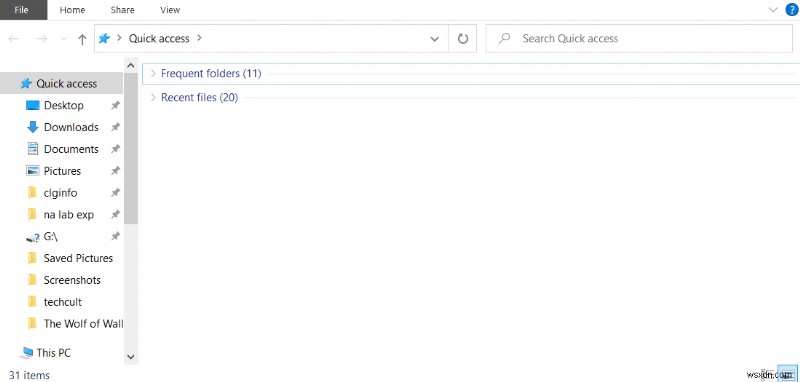Click the clginfo folder icon
The image size is (800, 382).
(32, 193)
